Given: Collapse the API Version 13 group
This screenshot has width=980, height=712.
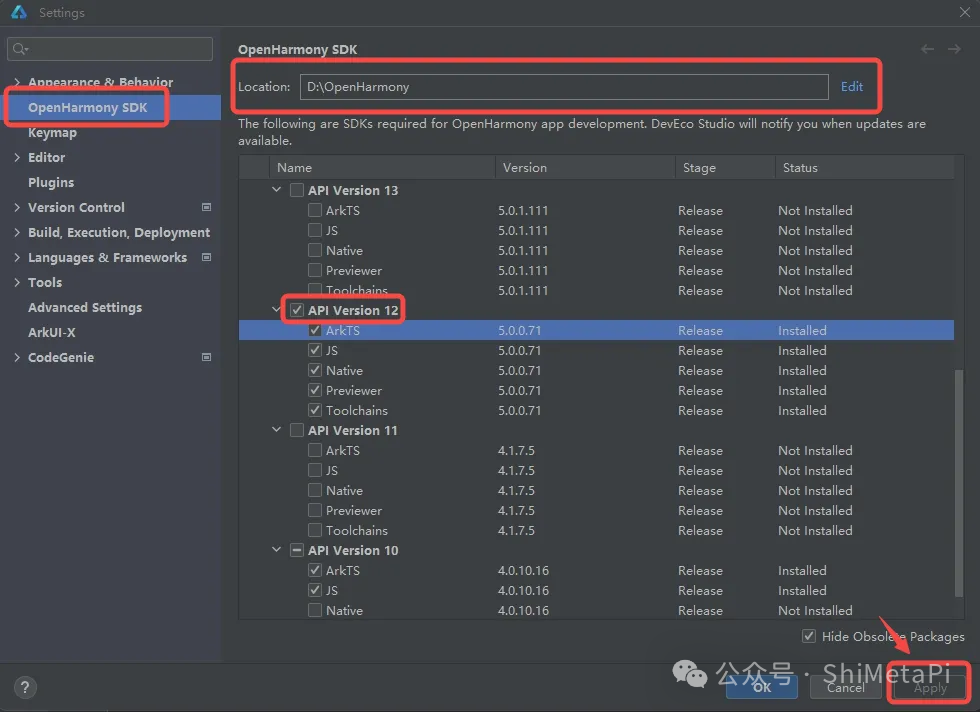Looking at the screenshot, I should 276,189.
